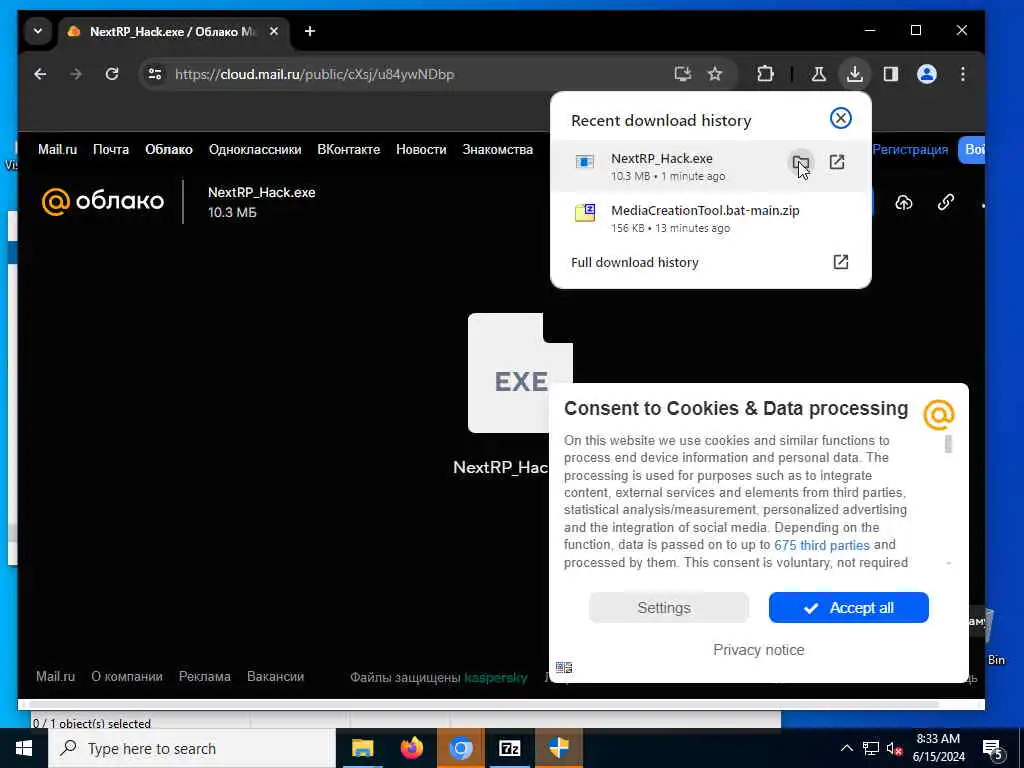Open Chrome three-dot menu
1024x768 pixels.
click(x=963, y=74)
